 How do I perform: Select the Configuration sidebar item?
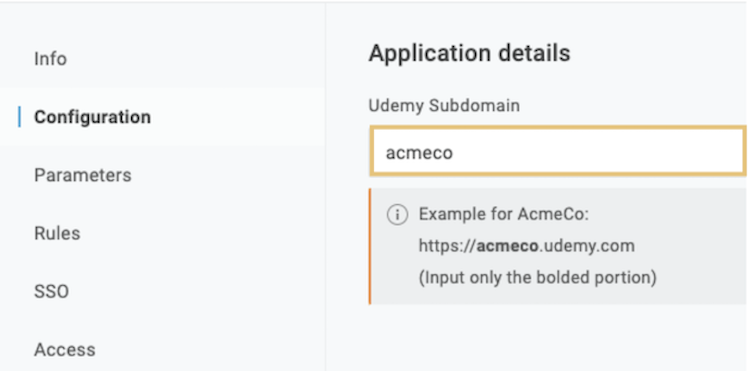pos(92,117)
